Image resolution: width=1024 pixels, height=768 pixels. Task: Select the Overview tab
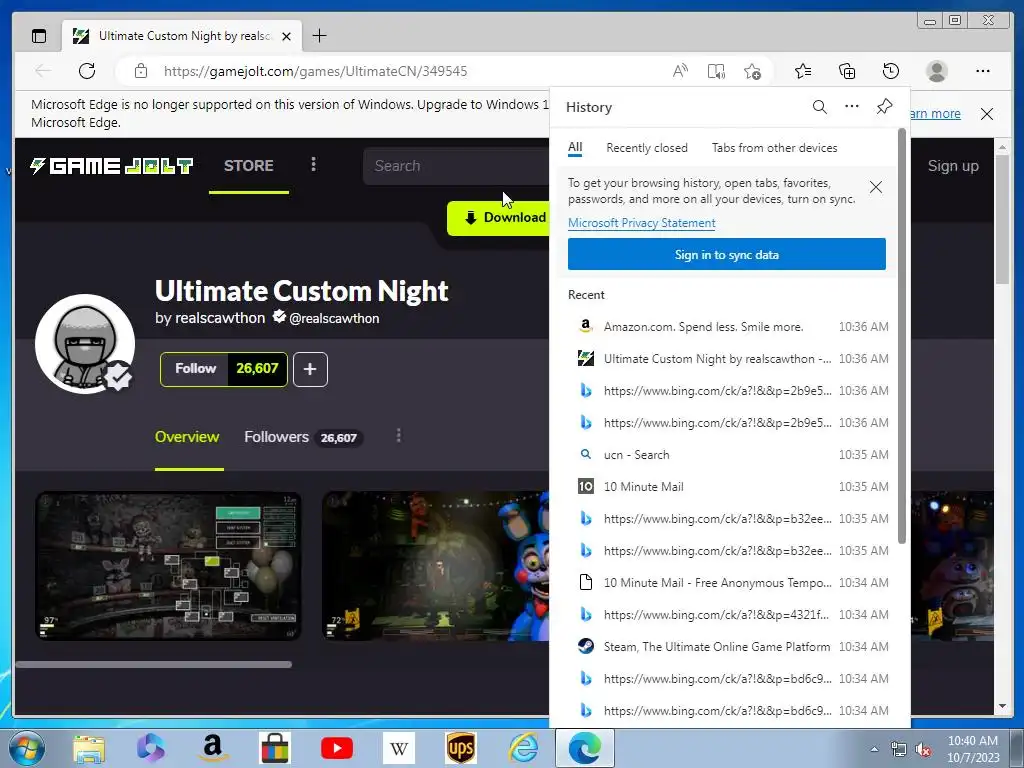187,437
